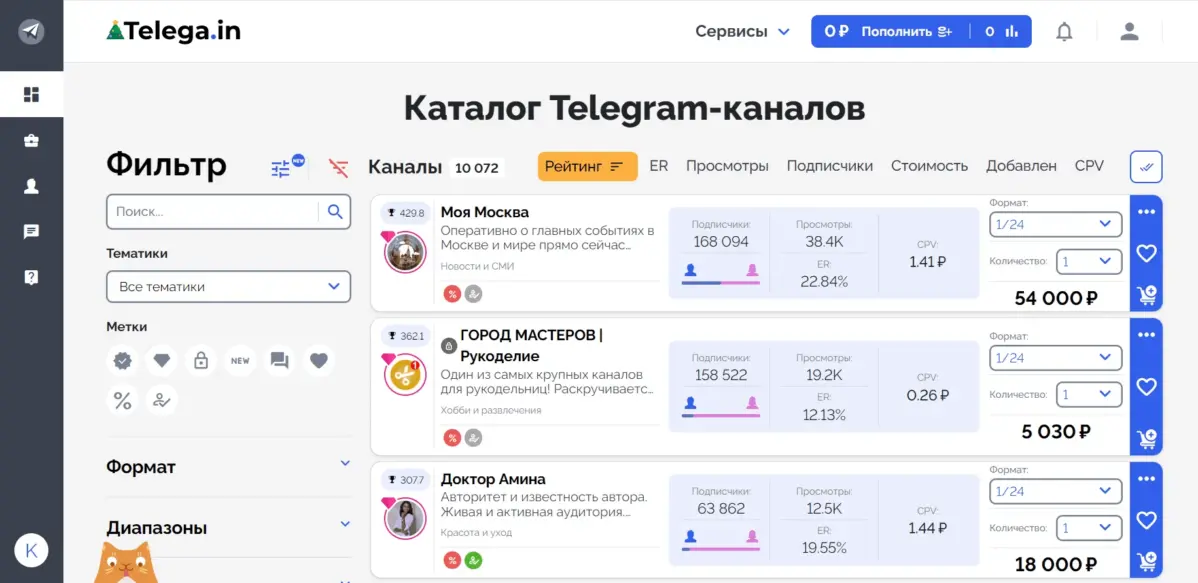Open the format 1/24 dropdown for Моя Москва

[1055, 224]
